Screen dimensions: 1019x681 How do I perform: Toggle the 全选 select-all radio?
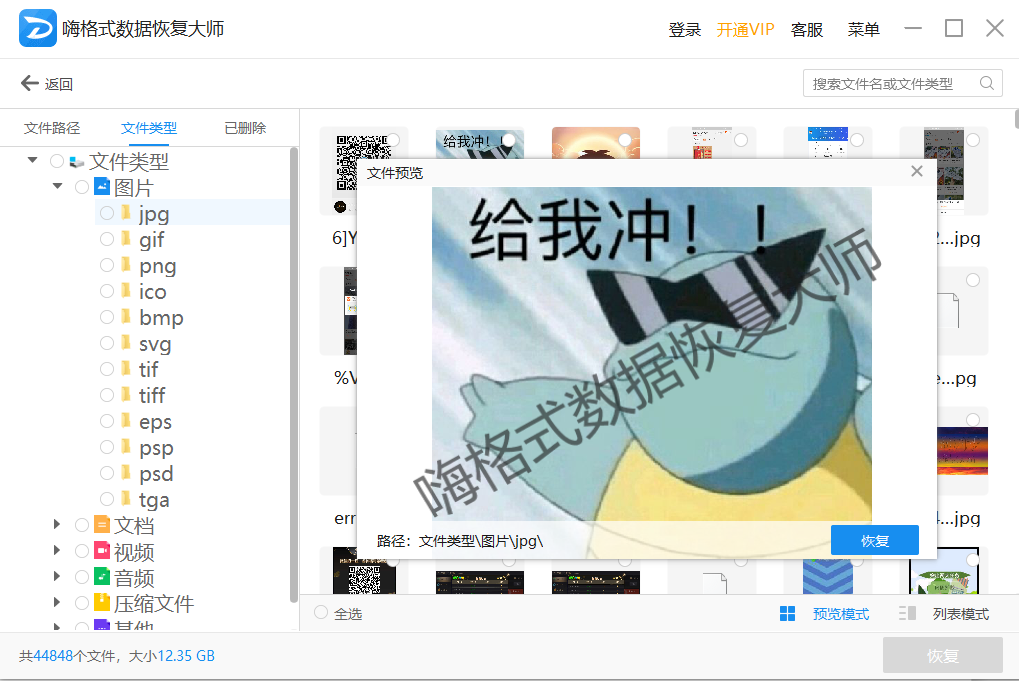tap(320, 612)
